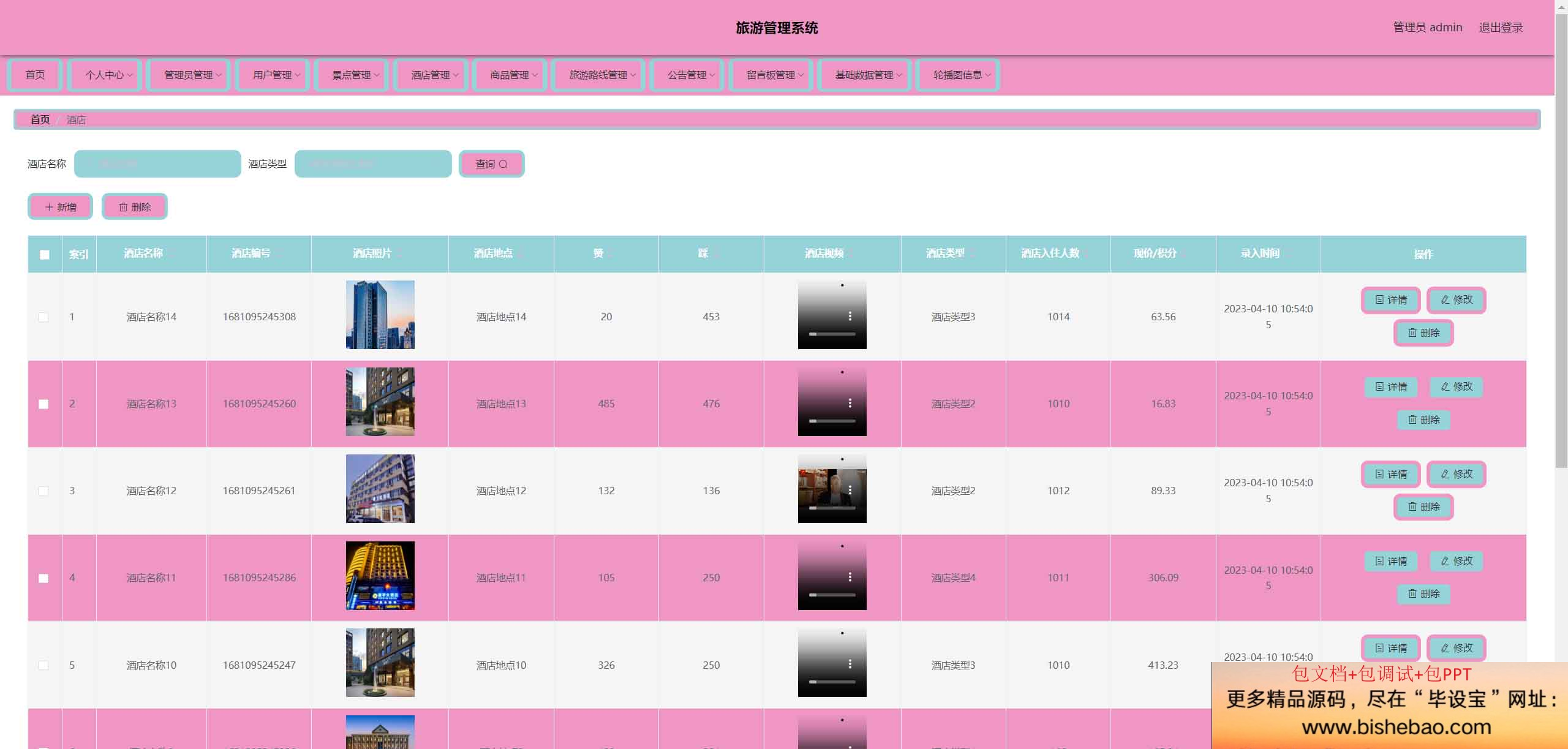Click 修改 pencil icon for 酒店名称11
The image size is (1568, 749).
pos(1445,561)
